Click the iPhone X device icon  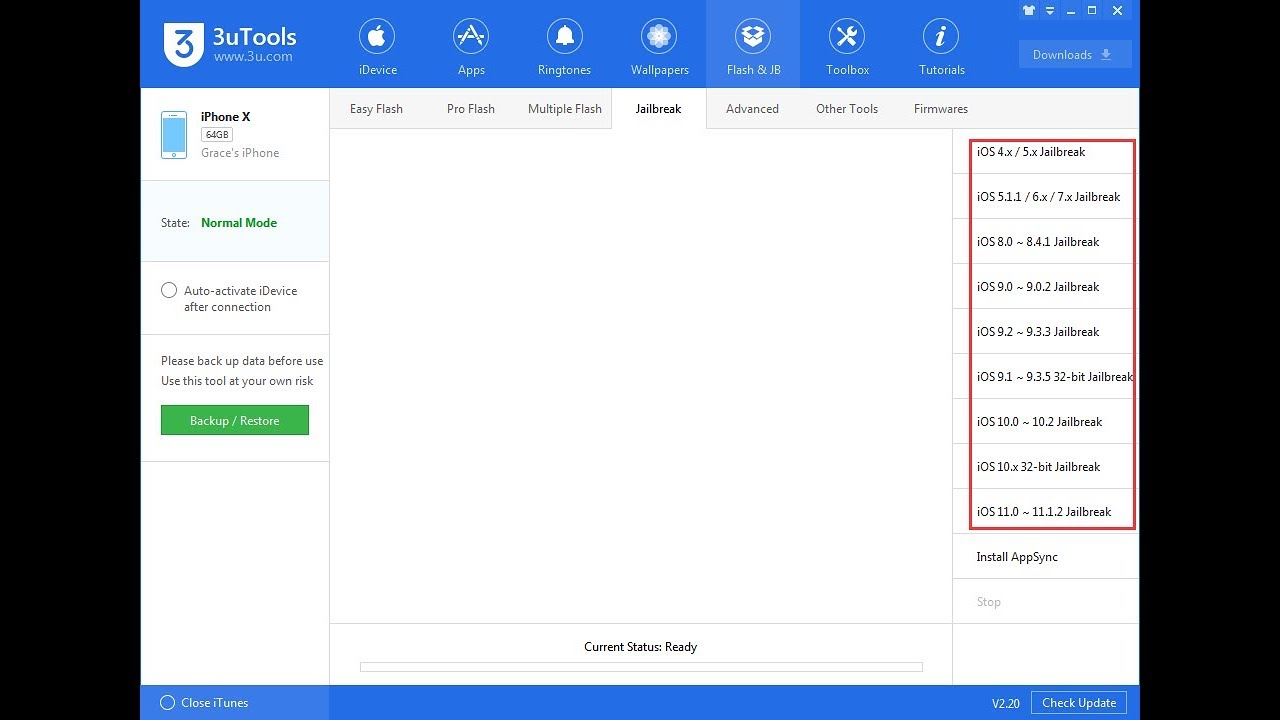(174, 135)
